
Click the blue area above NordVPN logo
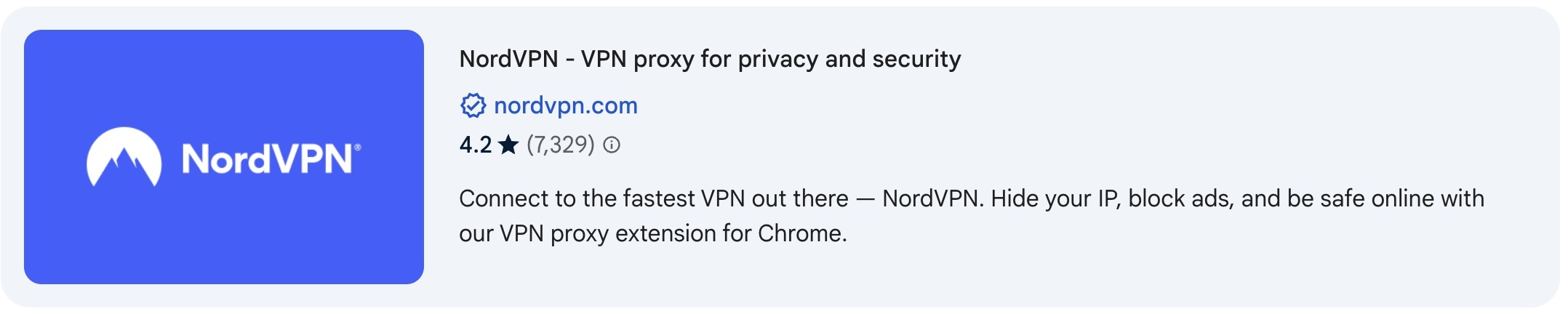click(224, 76)
